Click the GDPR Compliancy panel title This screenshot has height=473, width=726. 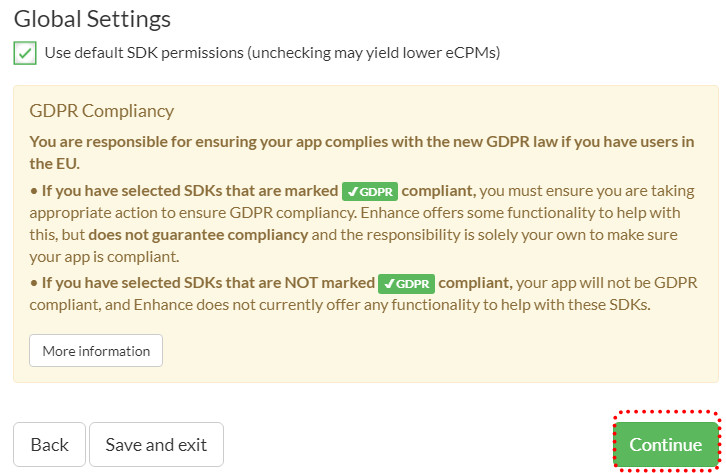102,111
